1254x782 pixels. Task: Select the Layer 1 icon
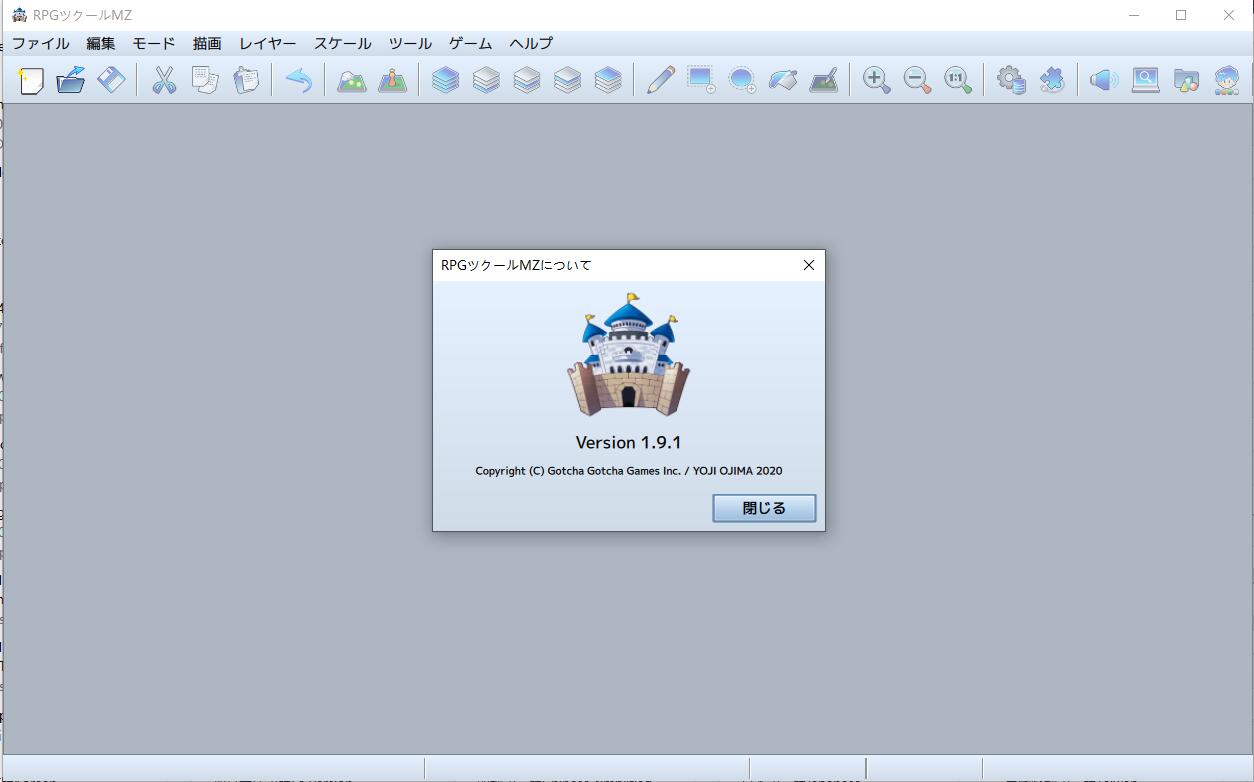pyautogui.click(x=486, y=80)
